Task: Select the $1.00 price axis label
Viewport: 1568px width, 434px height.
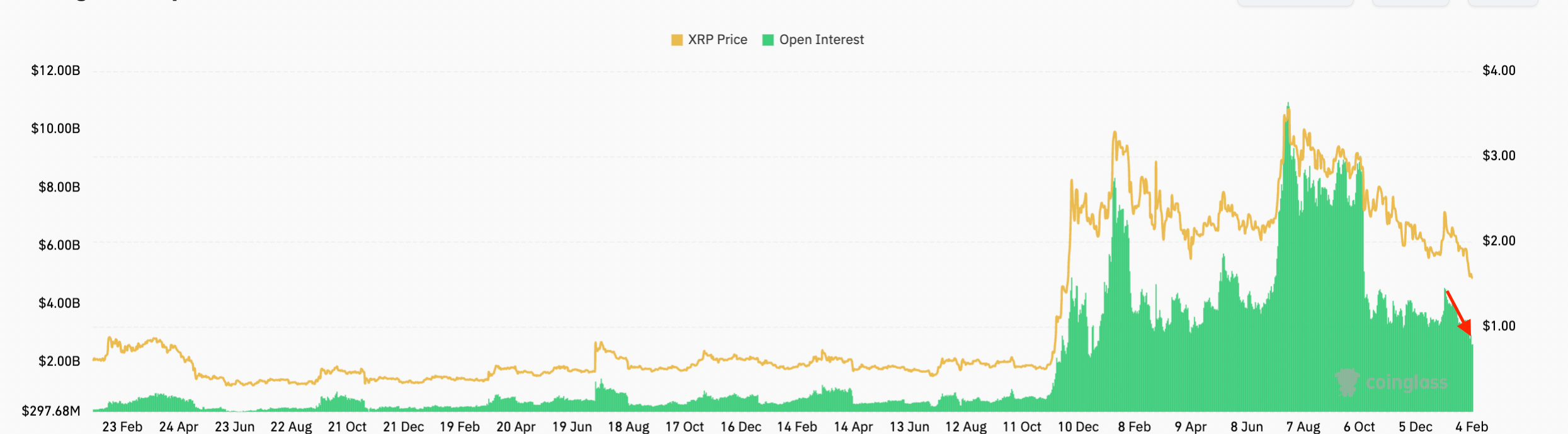Action: (1499, 326)
